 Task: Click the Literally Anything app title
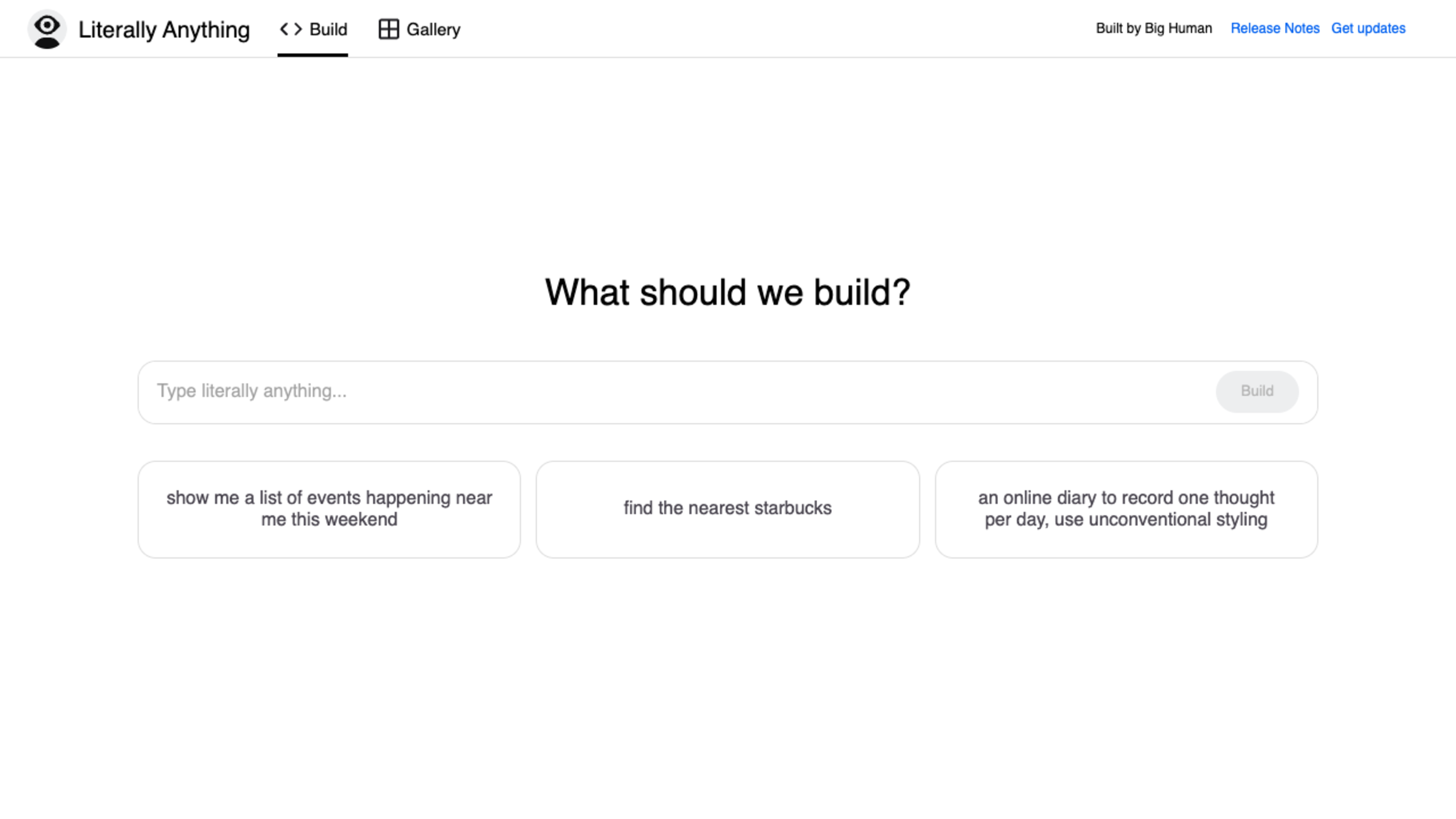[164, 30]
